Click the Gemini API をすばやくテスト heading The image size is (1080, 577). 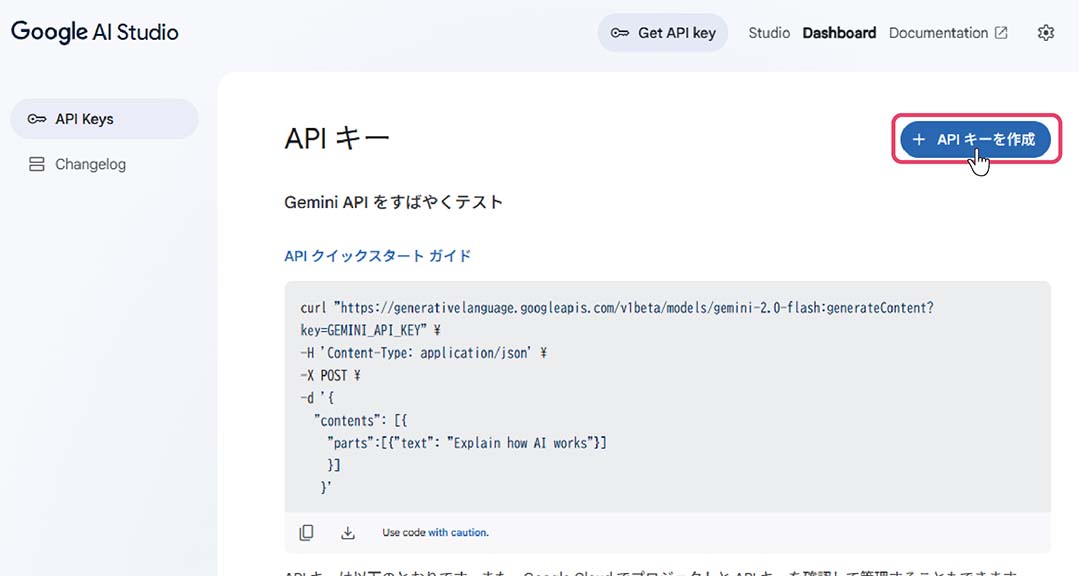tap(393, 202)
